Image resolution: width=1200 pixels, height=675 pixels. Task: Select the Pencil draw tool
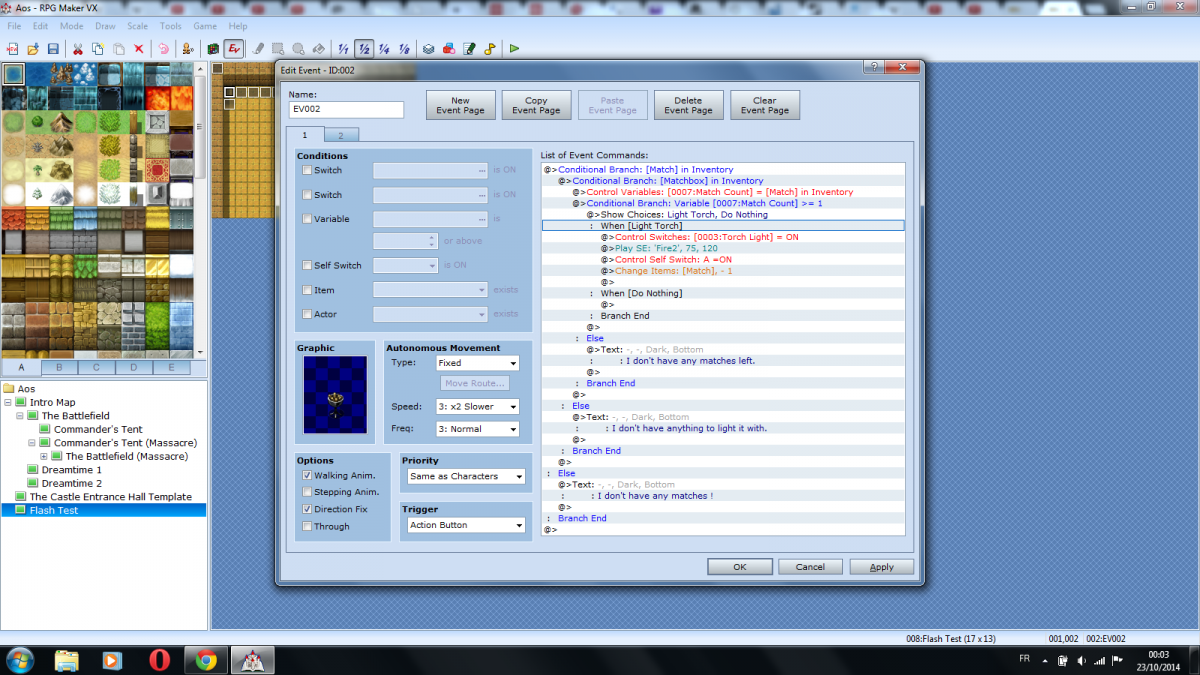pos(259,48)
